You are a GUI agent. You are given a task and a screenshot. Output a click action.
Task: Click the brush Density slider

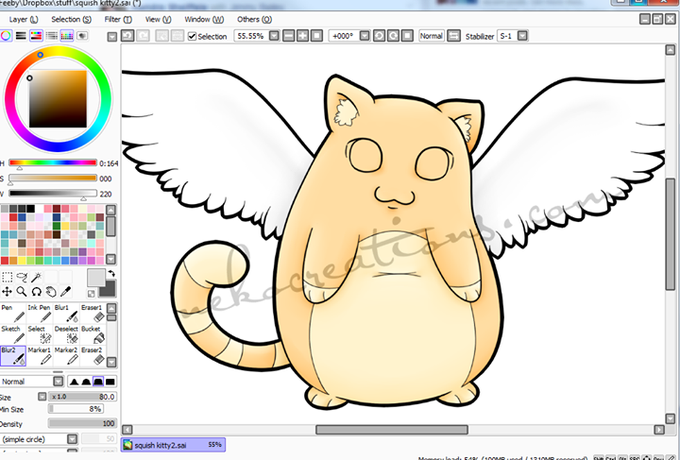click(82, 423)
